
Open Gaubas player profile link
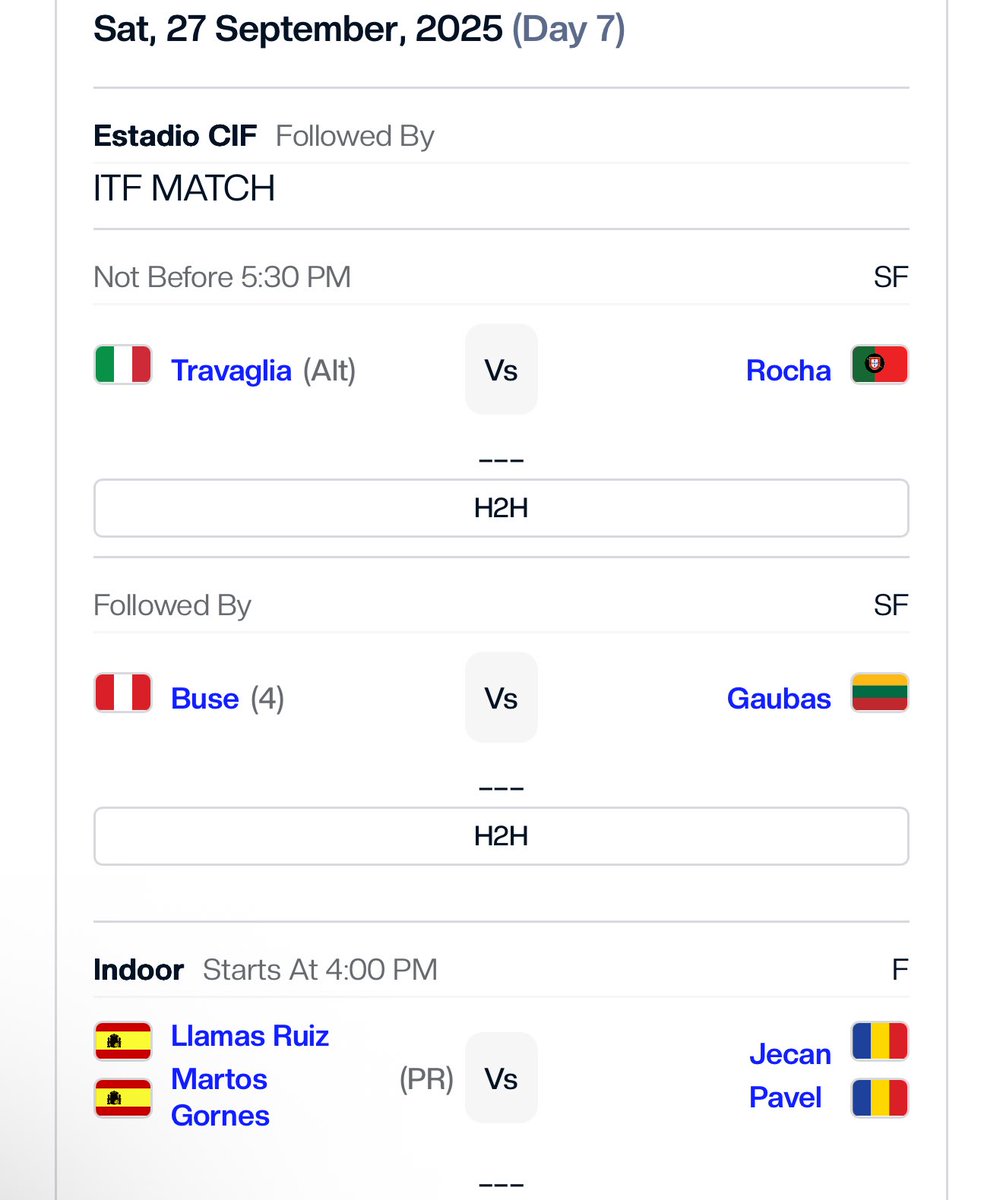pyautogui.click(x=779, y=698)
